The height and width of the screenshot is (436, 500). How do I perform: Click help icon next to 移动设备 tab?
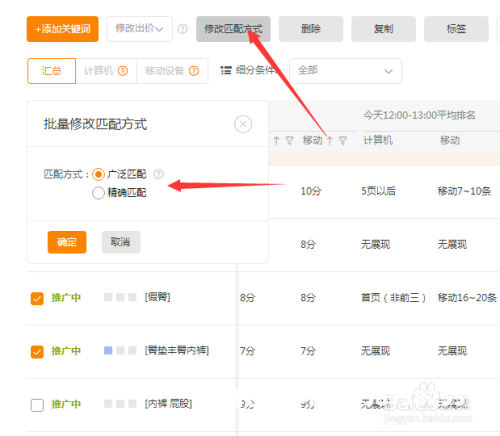tap(194, 71)
